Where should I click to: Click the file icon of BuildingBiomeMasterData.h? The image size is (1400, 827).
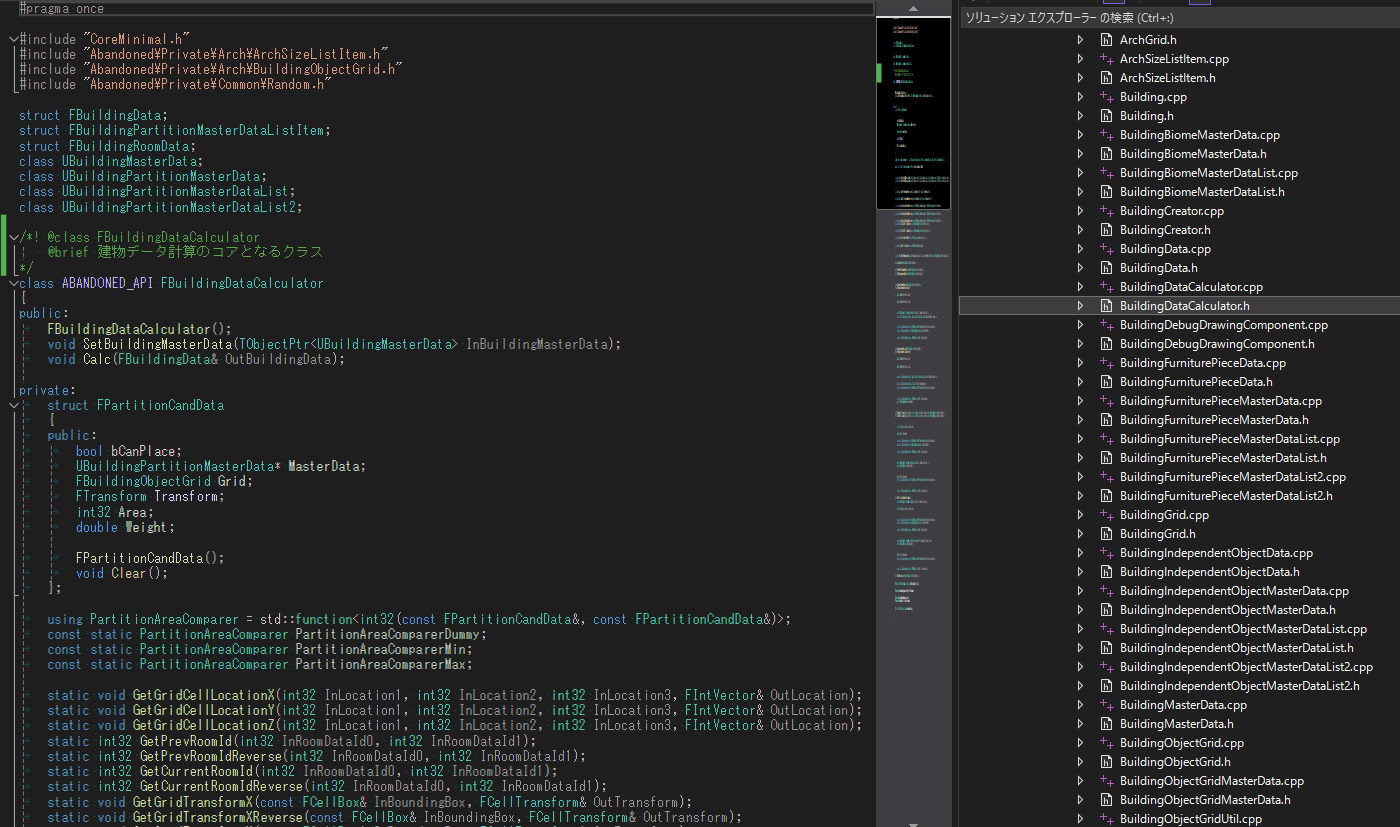(x=1106, y=153)
